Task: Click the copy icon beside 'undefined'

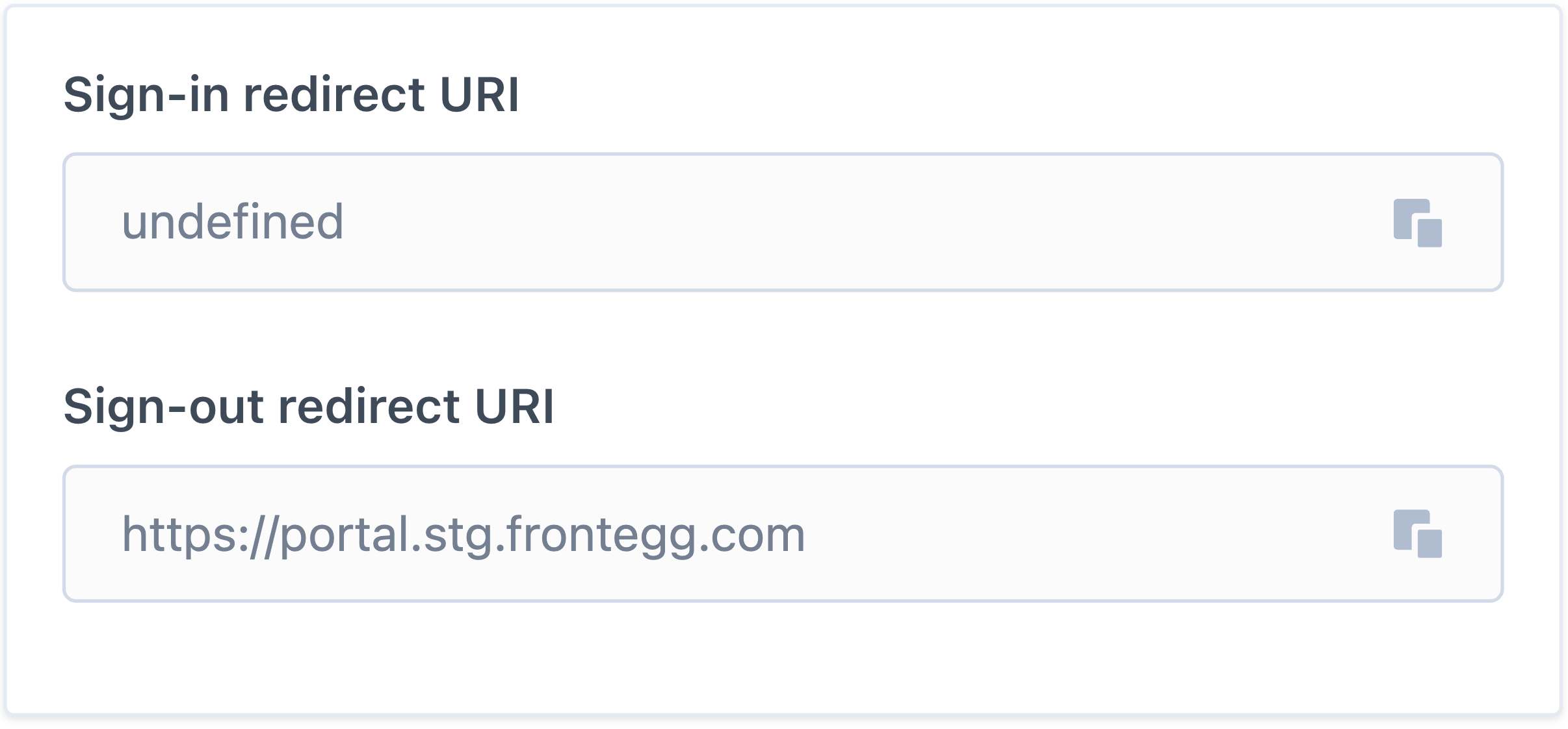Action: click(1417, 223)
